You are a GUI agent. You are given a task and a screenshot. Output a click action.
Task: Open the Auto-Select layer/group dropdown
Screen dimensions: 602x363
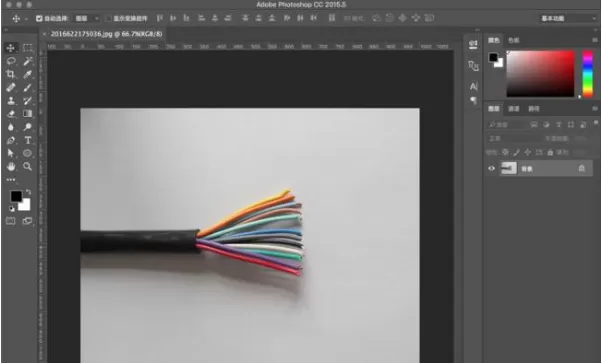pyautogui.click(x=87, y=18)
